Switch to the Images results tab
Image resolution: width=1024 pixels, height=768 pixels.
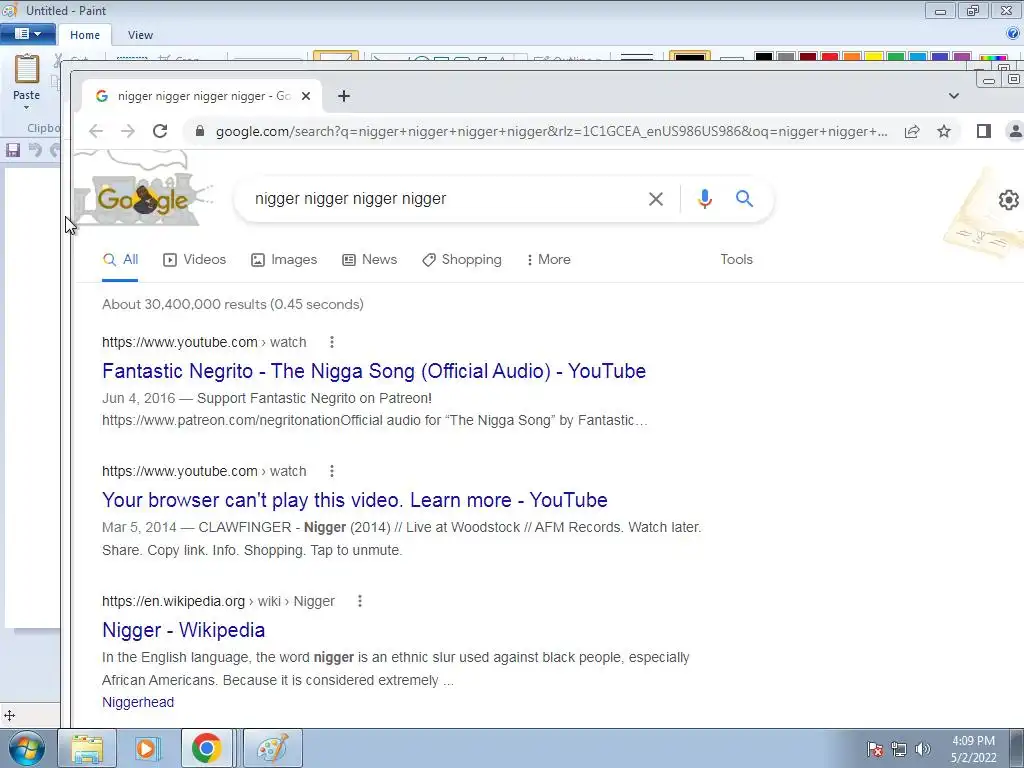(284, 260)
